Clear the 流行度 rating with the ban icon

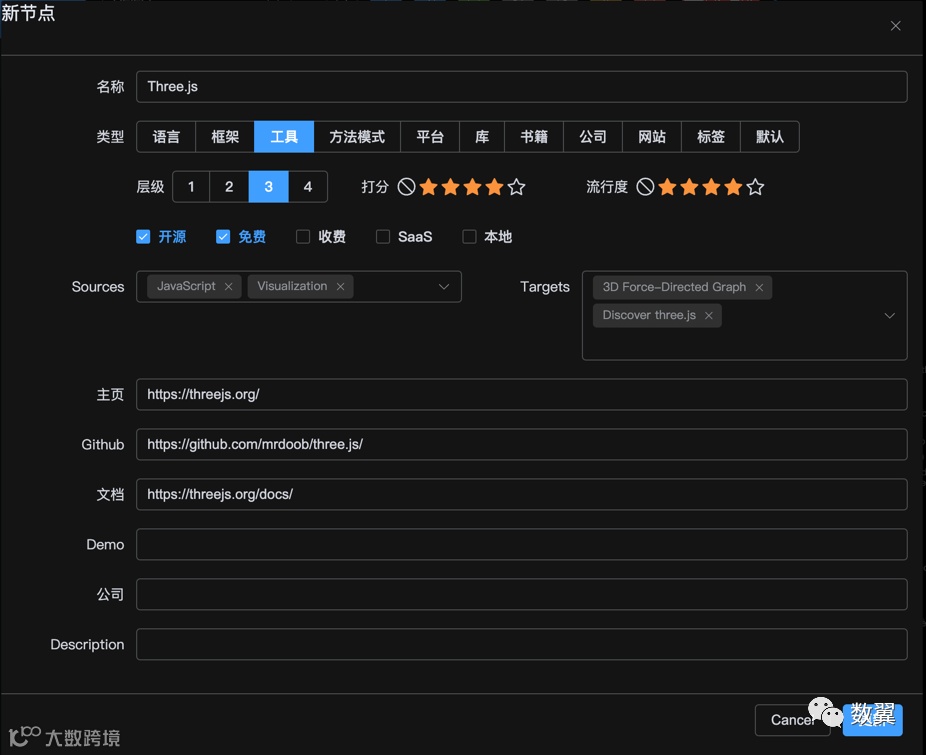point(645,187)
